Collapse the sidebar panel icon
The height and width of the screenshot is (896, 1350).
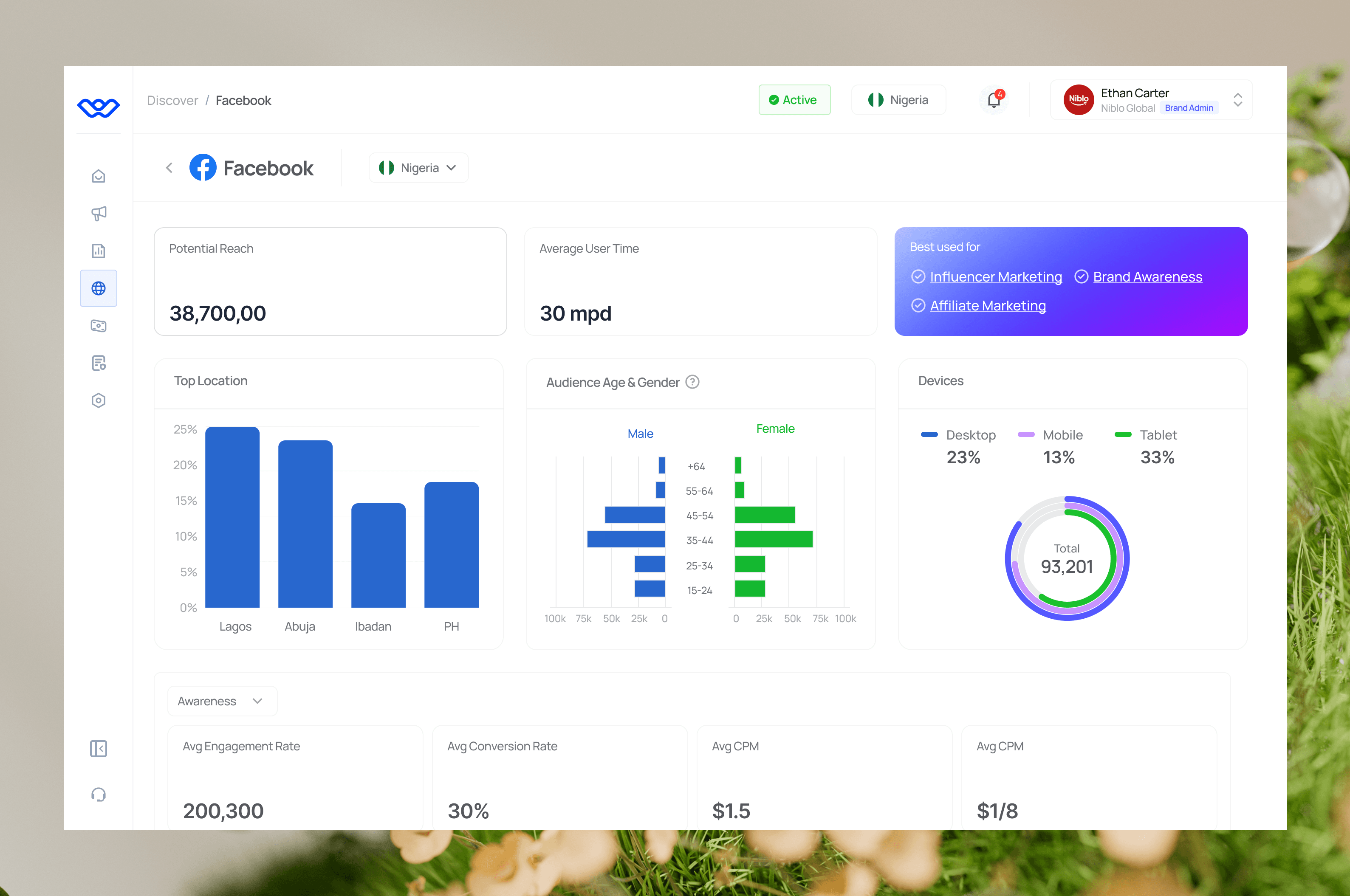pos(98,749)
